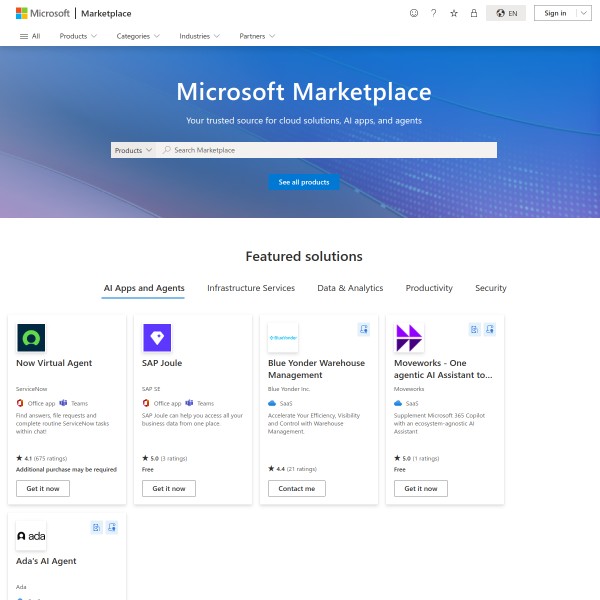Viewport: 600px width, 600px height.
Task: Click the Moveworks logo
Action: pyautogui.click(x=409, y=338)
